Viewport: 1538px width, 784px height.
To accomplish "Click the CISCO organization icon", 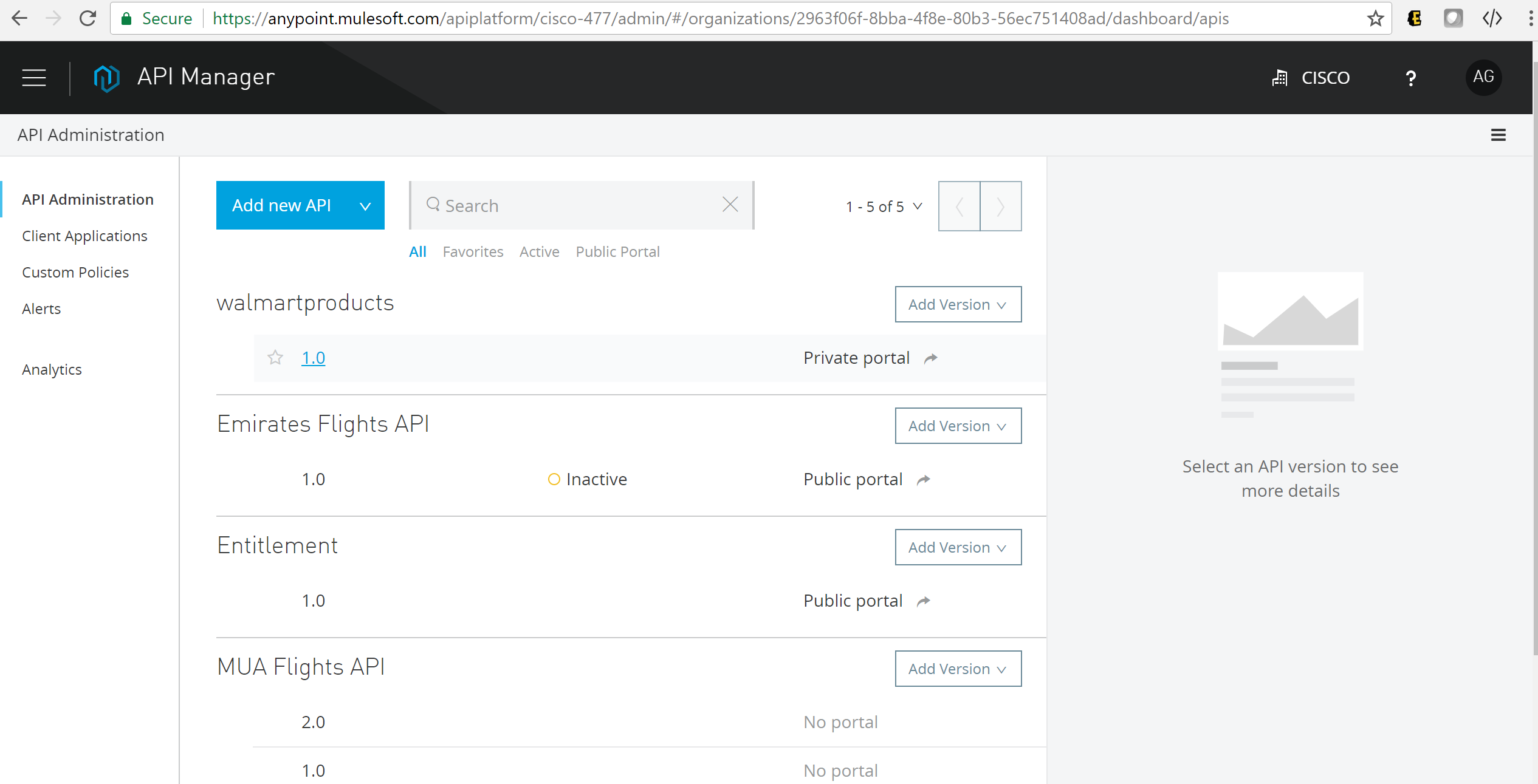I will coord(1280,78).
